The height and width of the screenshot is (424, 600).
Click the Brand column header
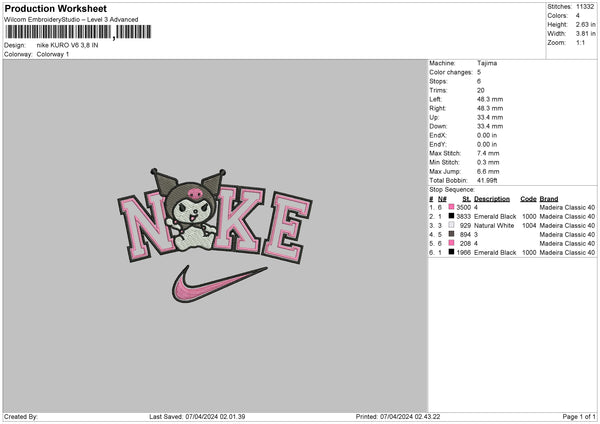point(549,199)
